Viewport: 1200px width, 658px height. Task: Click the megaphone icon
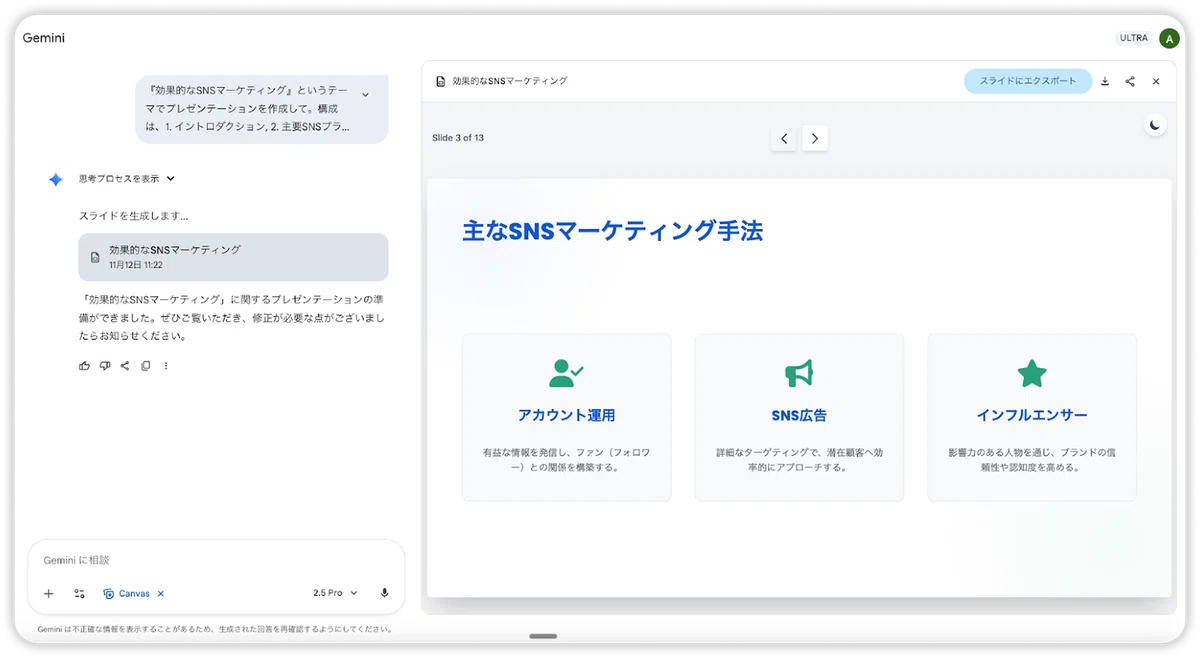799,373
